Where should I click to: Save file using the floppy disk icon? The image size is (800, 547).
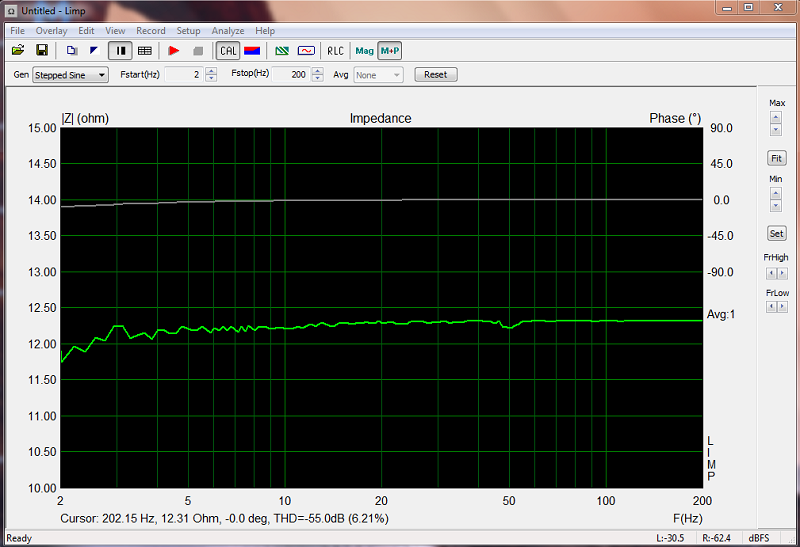(42, 50)
